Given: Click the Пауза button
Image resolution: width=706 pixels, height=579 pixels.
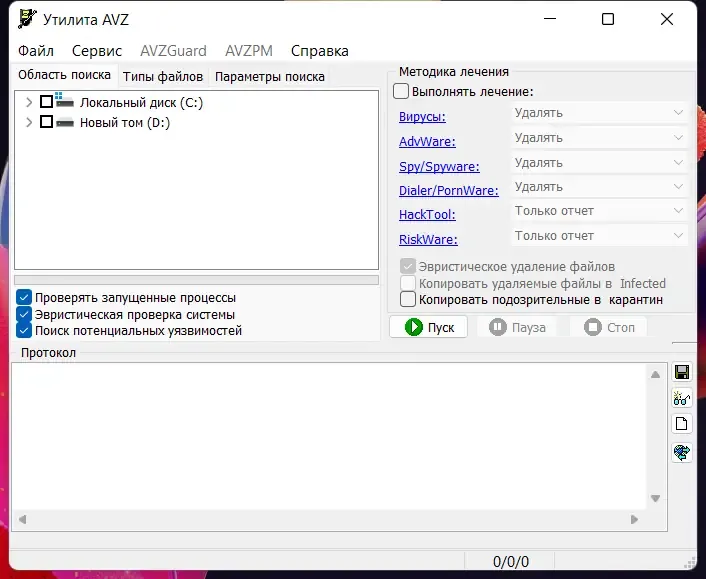Looking at the screenshot, I should coord(517,327).
